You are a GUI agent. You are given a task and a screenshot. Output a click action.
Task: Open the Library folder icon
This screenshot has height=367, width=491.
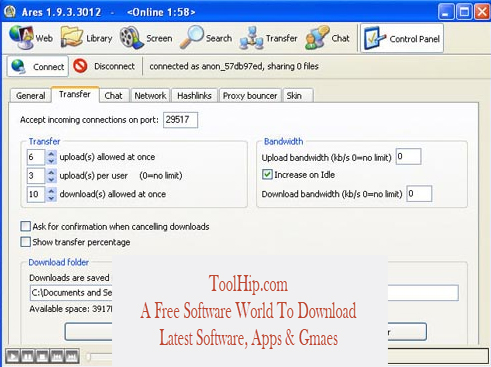pyautogui.click(x=72, y=38)
